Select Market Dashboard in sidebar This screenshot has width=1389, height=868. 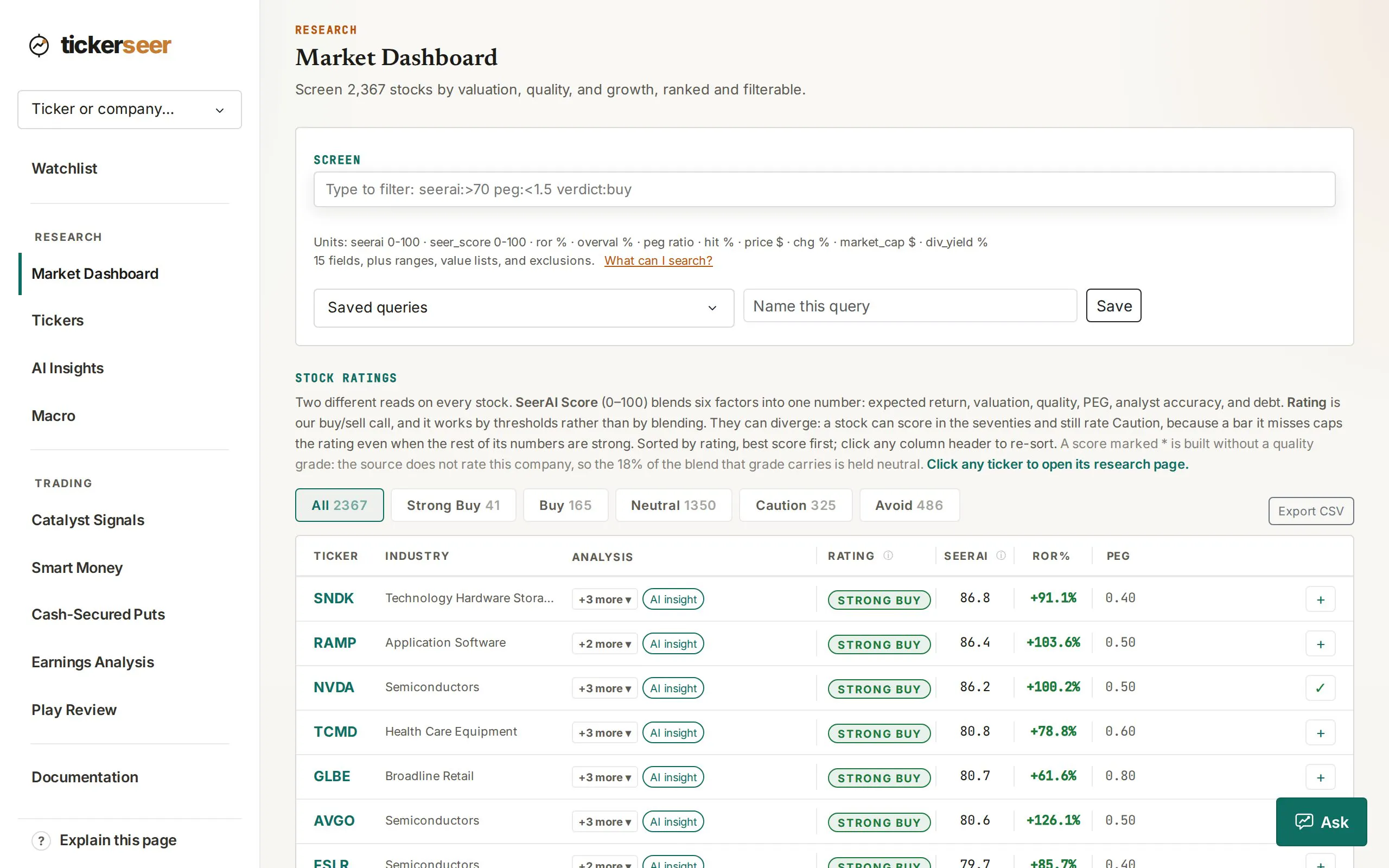[x=95, y=273]
